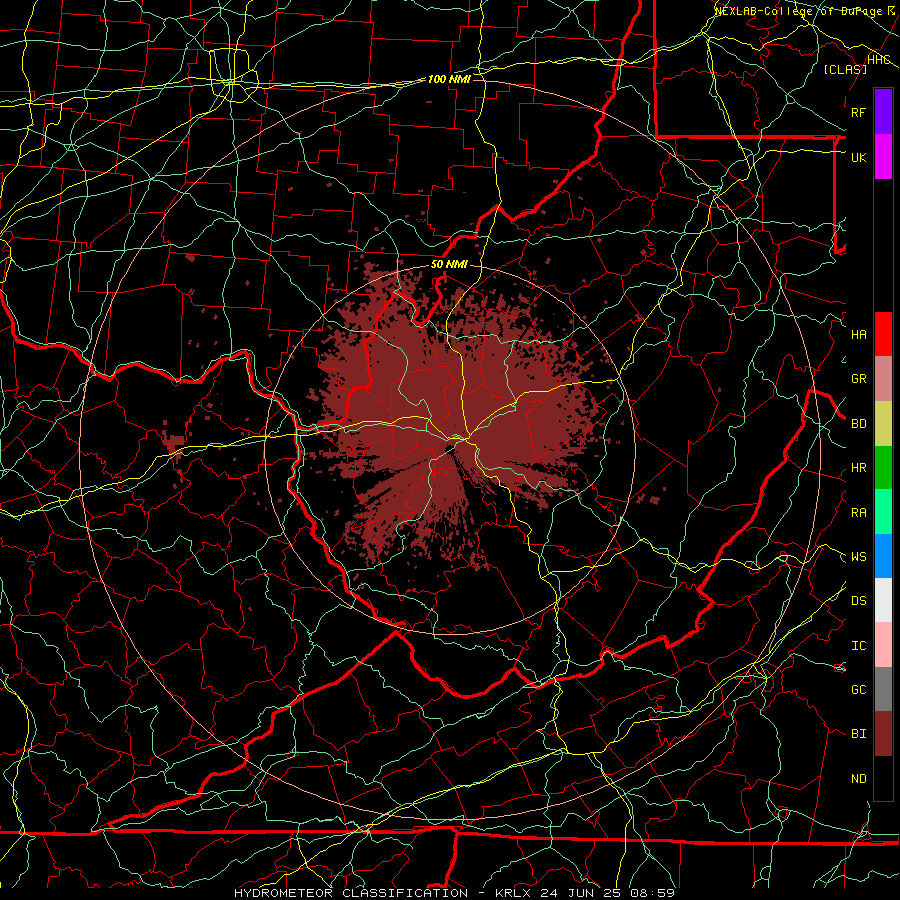Click the [CLAS] units label

click(x=845, y=69)
